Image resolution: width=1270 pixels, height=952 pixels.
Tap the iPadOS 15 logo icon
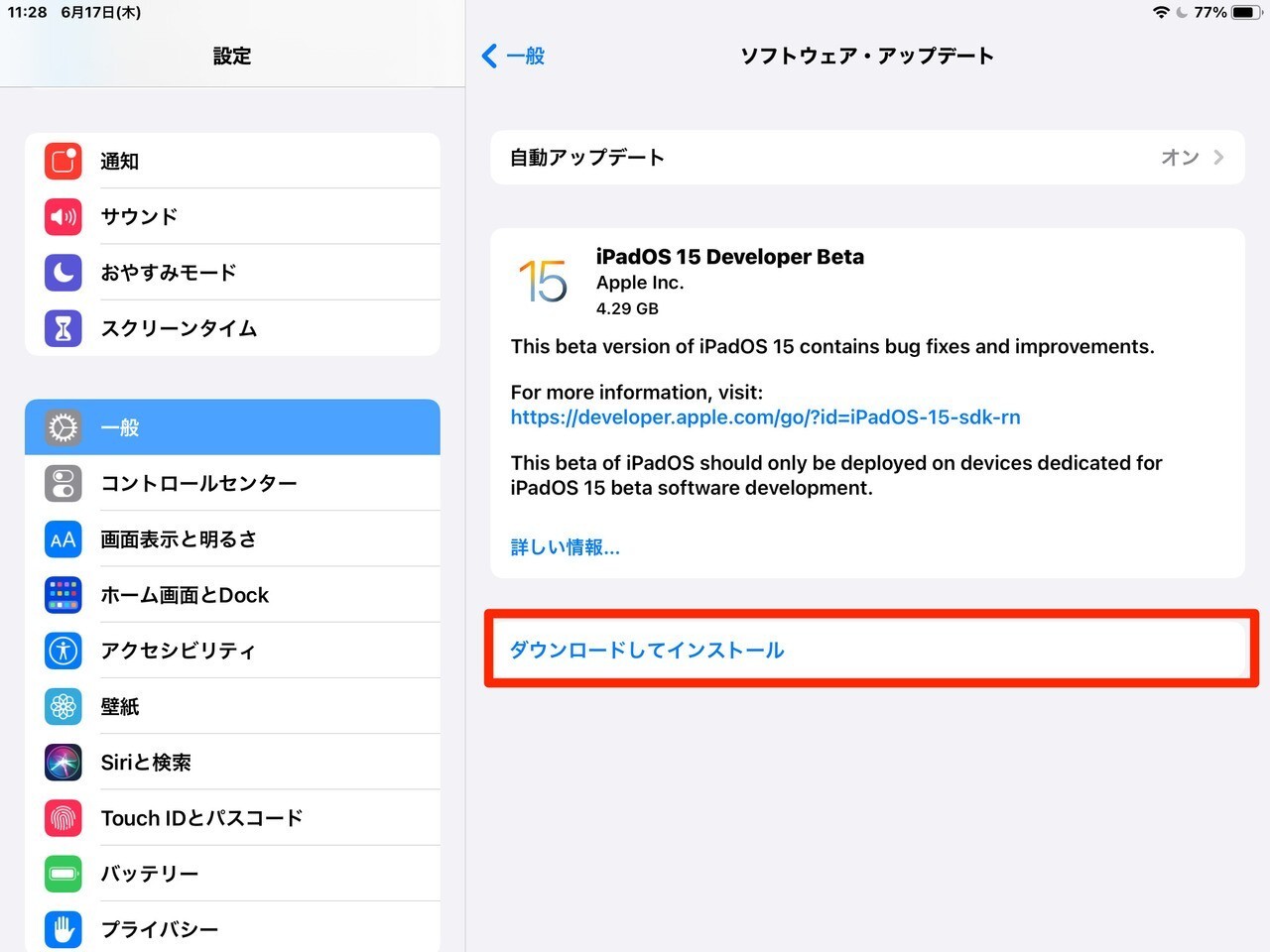coord(543,282)
